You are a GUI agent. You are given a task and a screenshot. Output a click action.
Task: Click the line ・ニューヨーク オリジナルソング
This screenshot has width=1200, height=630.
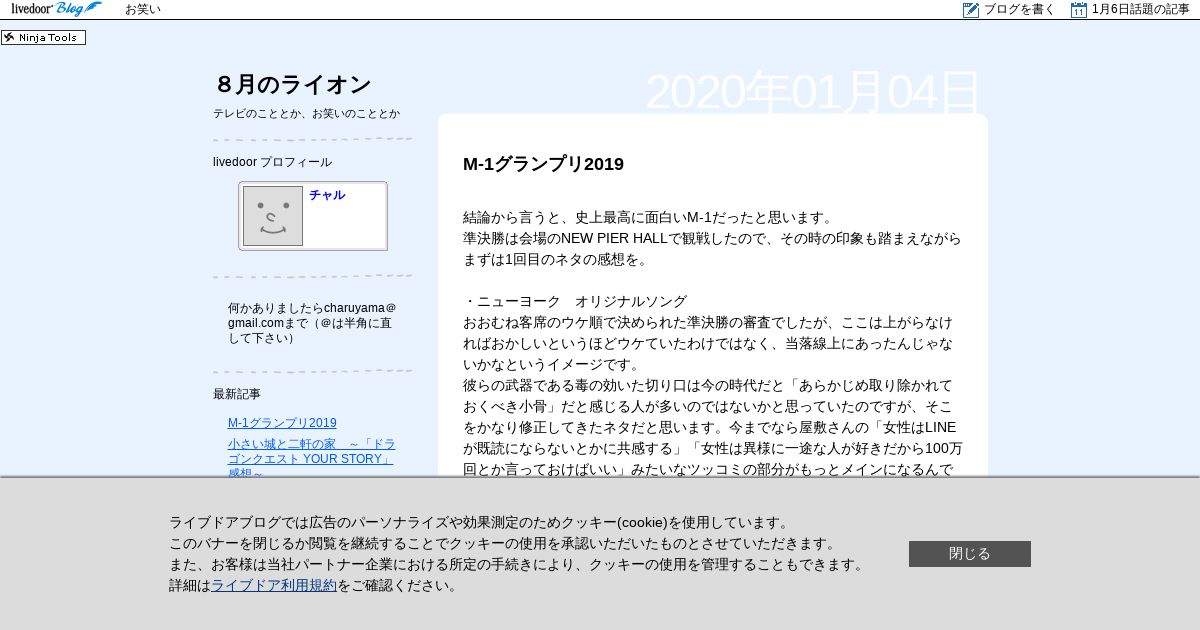tap(575, 301)
